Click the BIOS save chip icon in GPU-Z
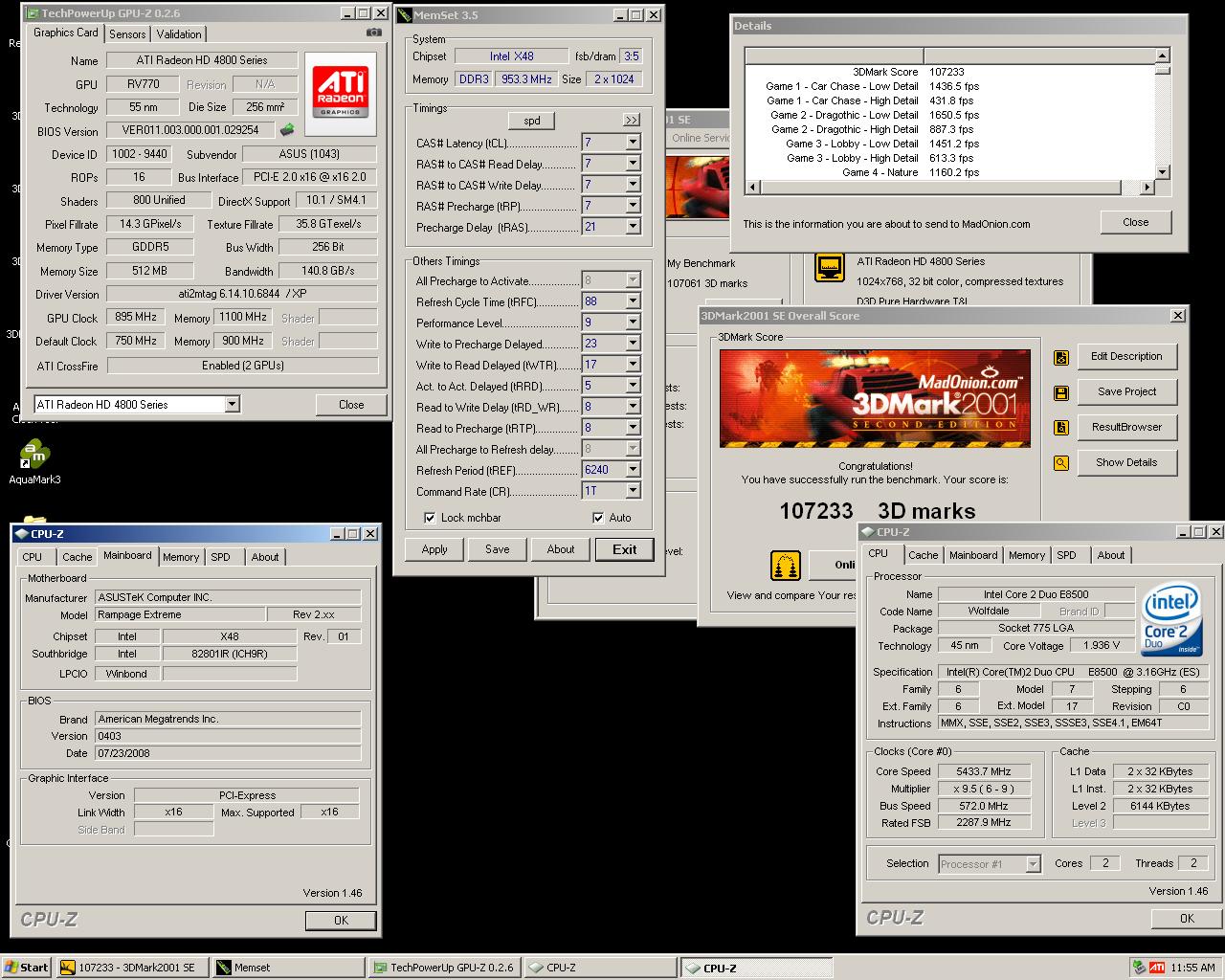 coord(286,130)
